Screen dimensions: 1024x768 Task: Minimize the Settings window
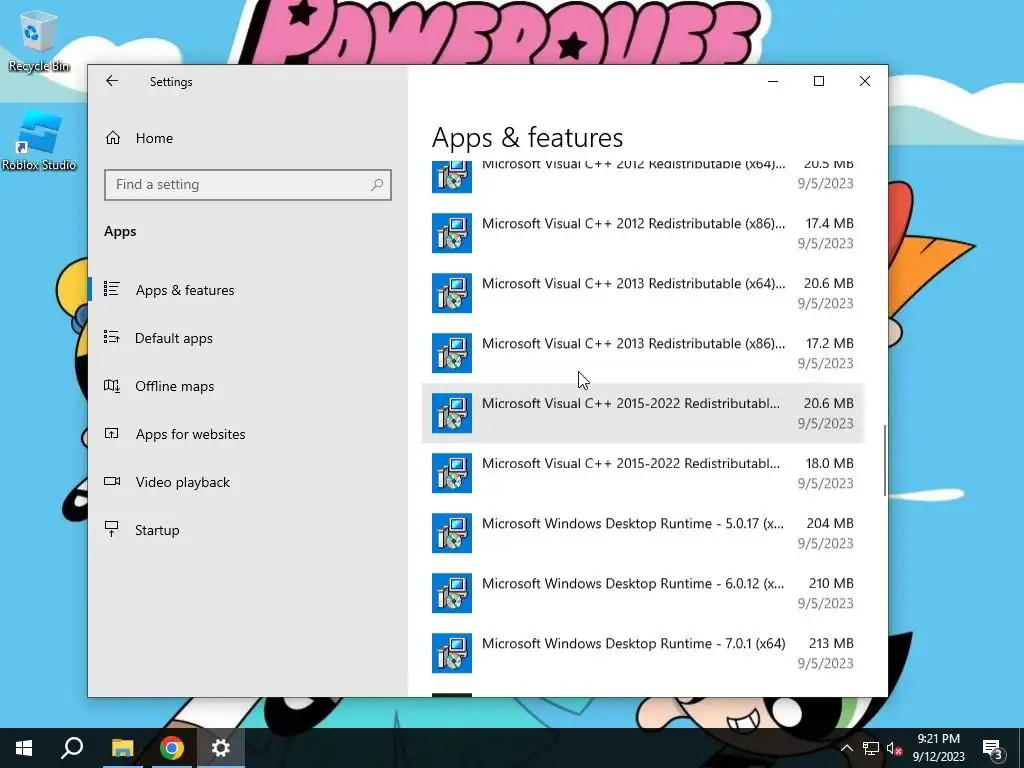(x=773, y=82)
